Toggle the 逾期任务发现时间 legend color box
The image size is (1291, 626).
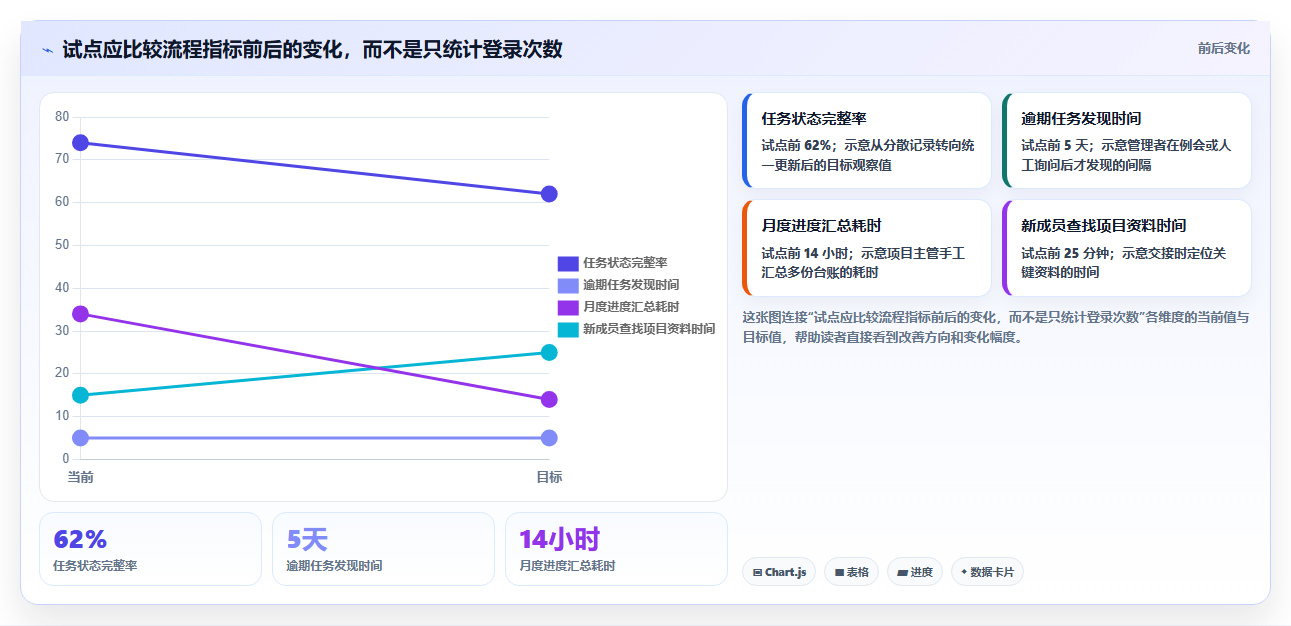tap(568, 285)
